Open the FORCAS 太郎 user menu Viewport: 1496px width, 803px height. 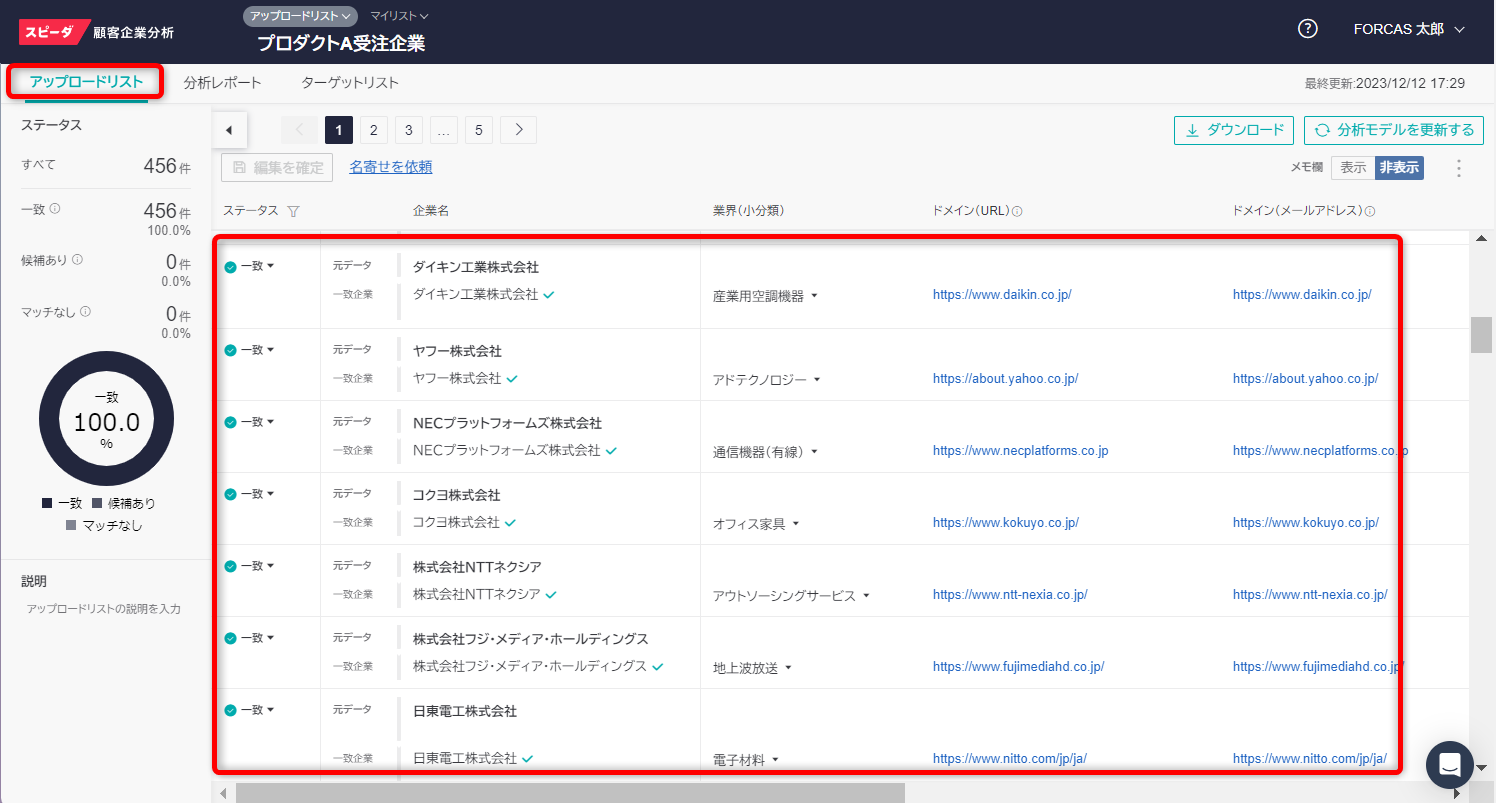(x=1408, y=29)
